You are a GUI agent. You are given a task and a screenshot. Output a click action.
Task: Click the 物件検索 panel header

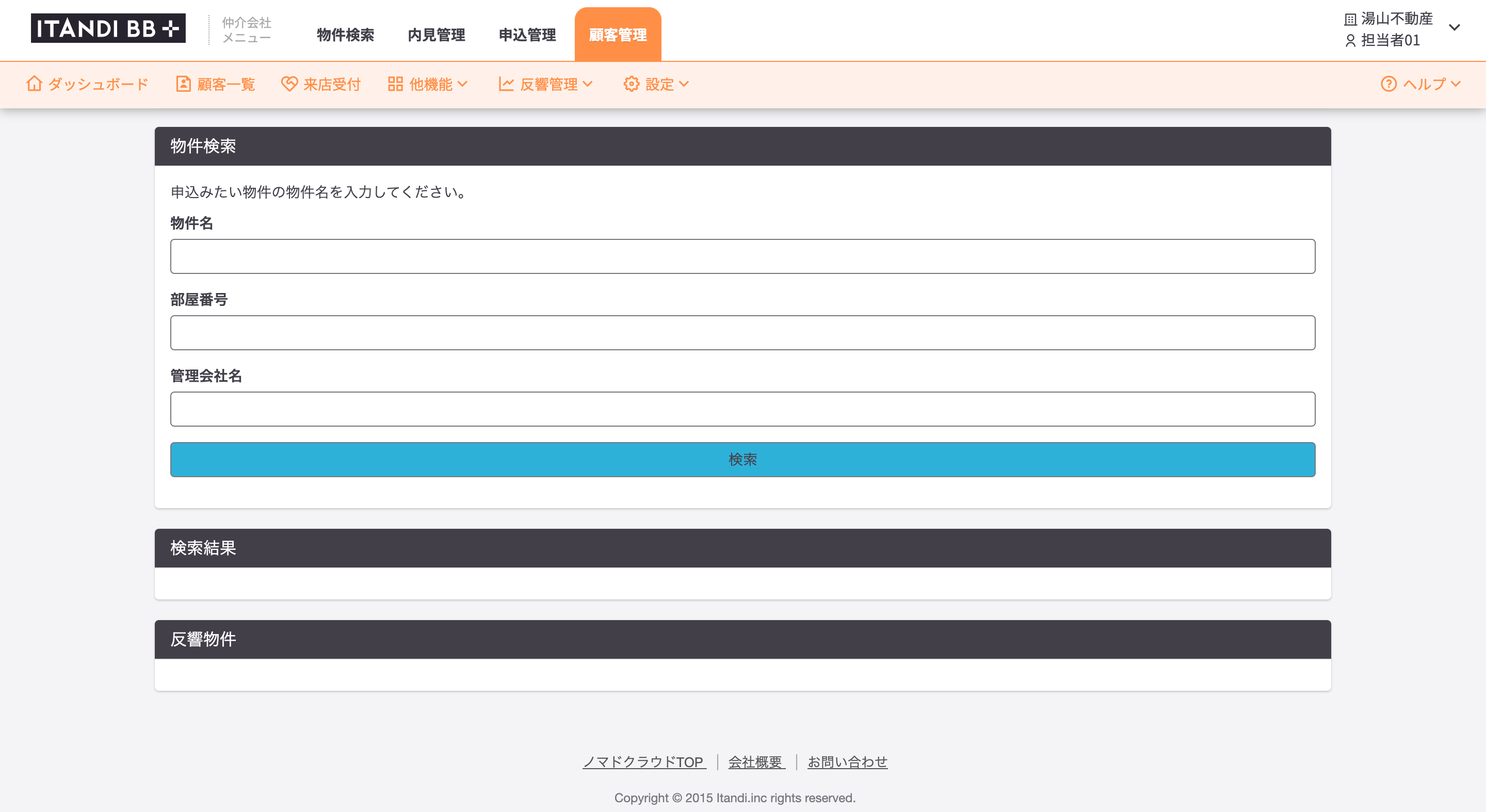(742, 146)
